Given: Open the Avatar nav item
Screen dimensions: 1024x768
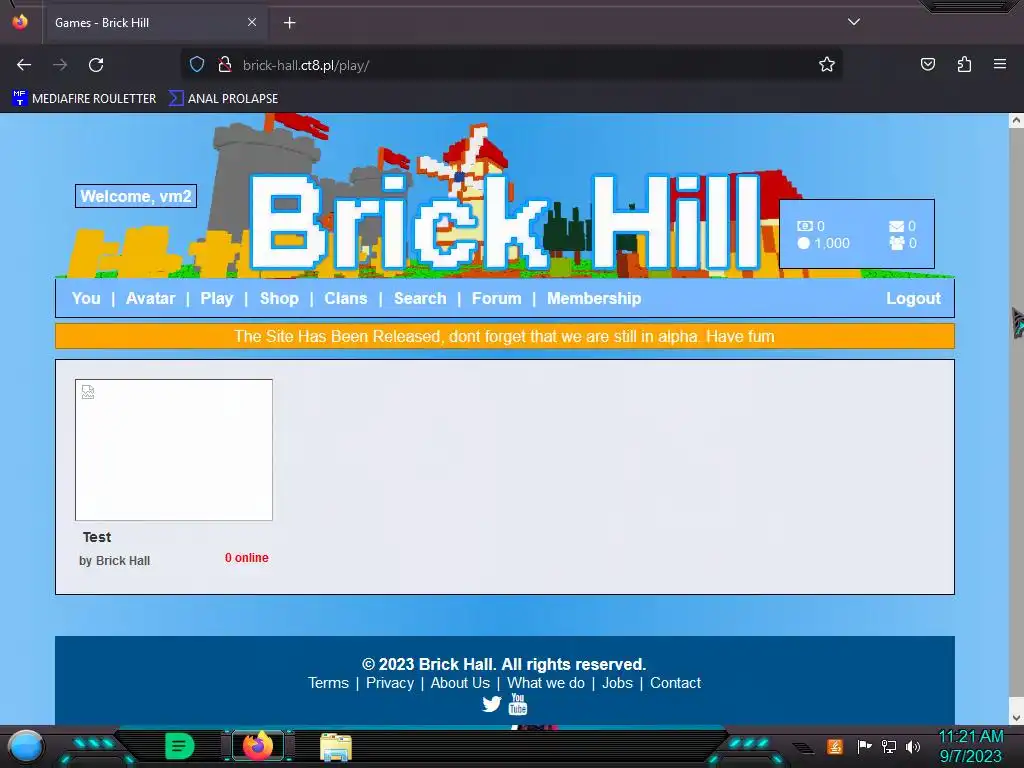Looking at the screenshot, I should click(151, 298).
